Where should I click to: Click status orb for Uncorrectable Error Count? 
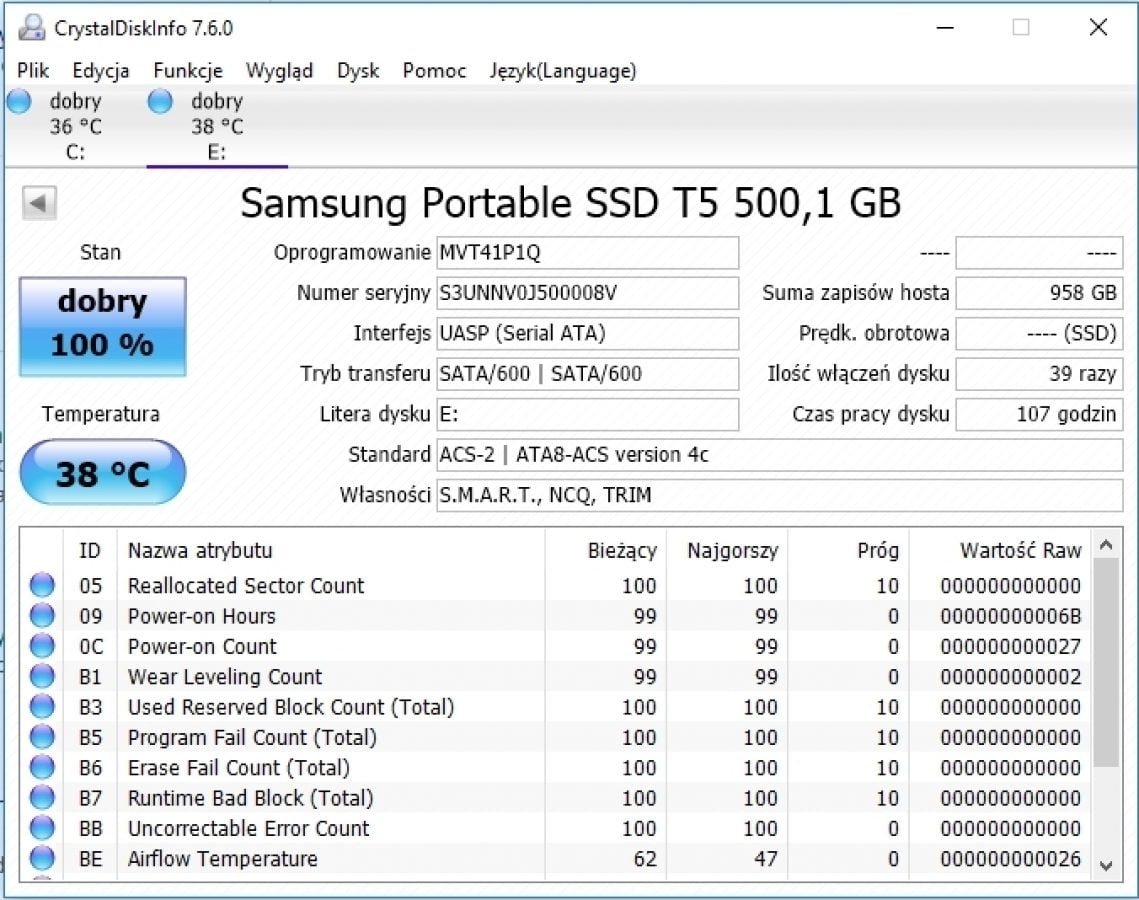click(42, 828)
